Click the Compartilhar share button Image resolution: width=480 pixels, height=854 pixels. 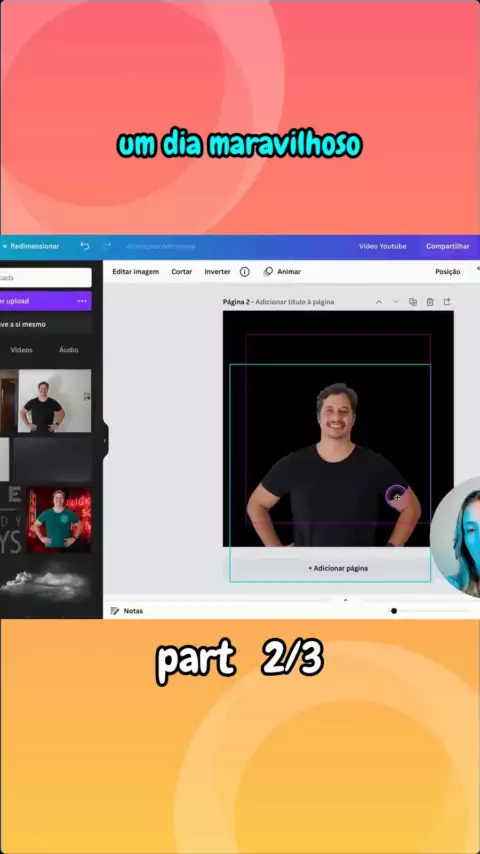(448, 246)
